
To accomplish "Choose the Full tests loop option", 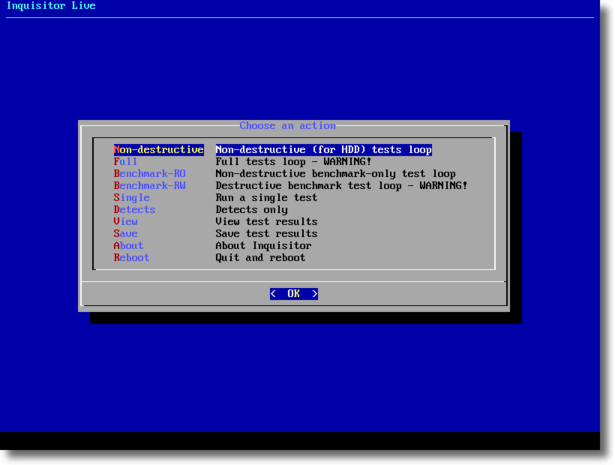I will tap(126, 162).
